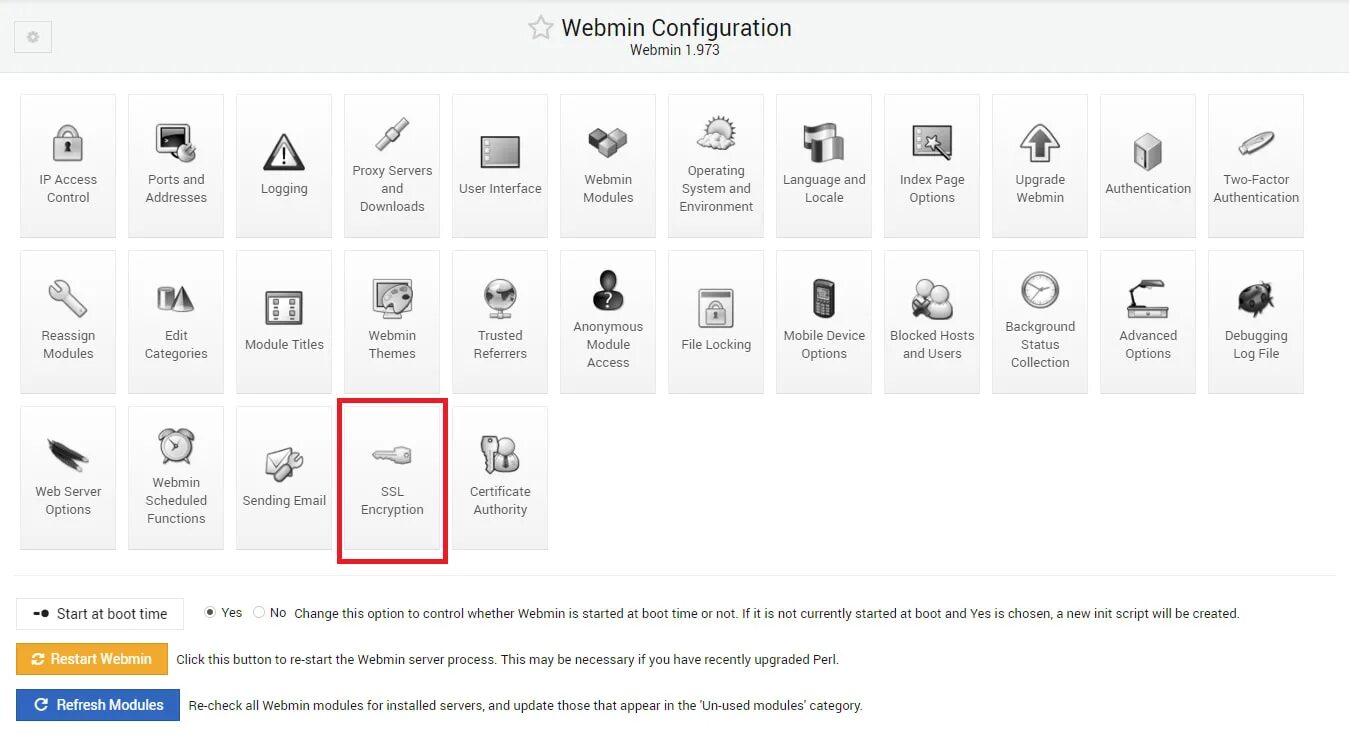
Task: Open the Logging configuration
Action: 284,166
